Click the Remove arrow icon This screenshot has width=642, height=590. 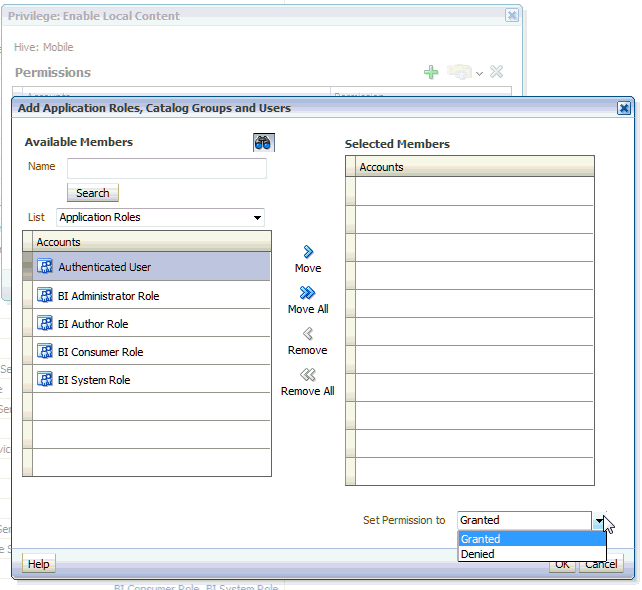[308, 334]
